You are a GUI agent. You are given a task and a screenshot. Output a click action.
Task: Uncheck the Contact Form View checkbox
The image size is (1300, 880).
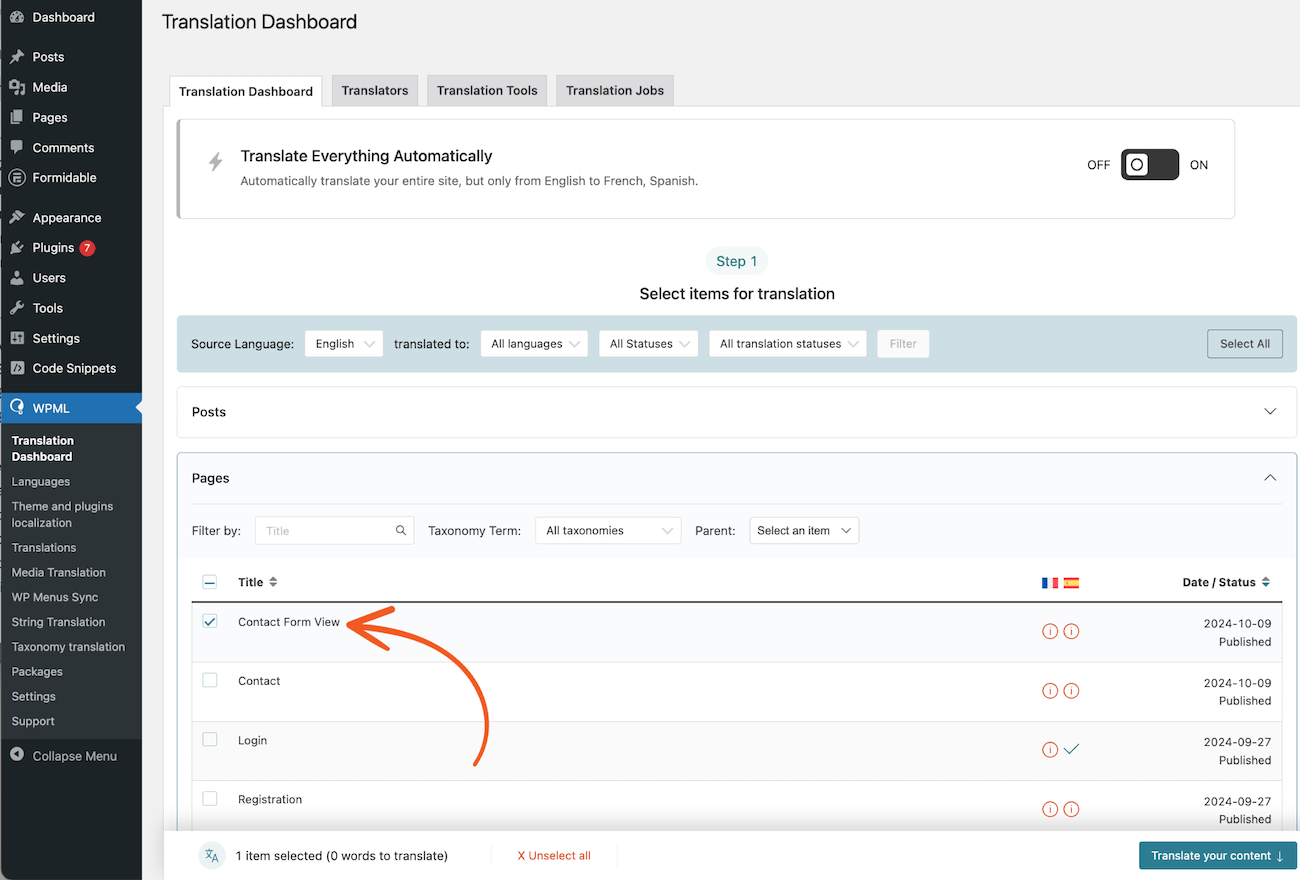pyautogui.click(x=210, y=621)
